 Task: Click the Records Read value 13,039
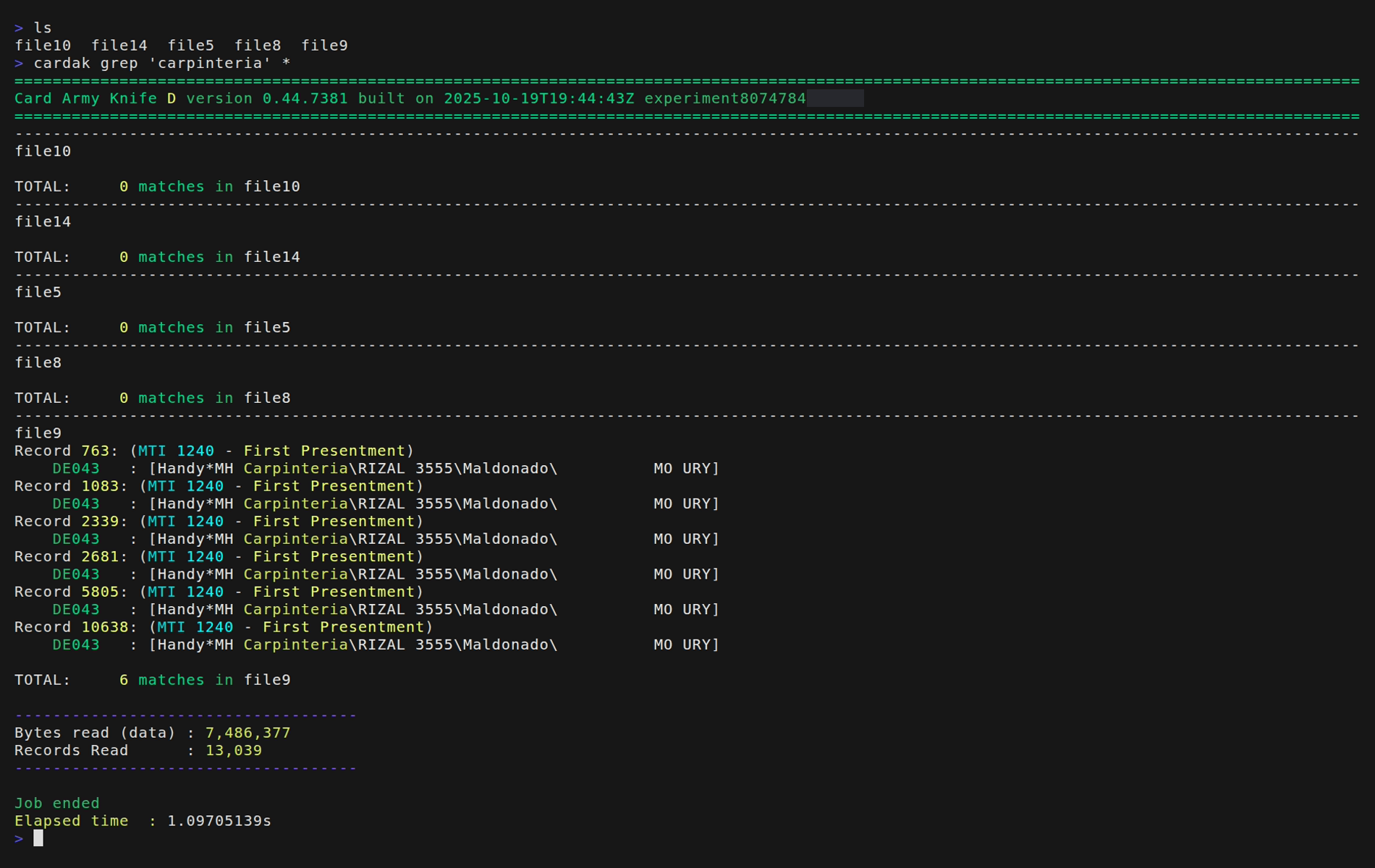tap(233, 751)
